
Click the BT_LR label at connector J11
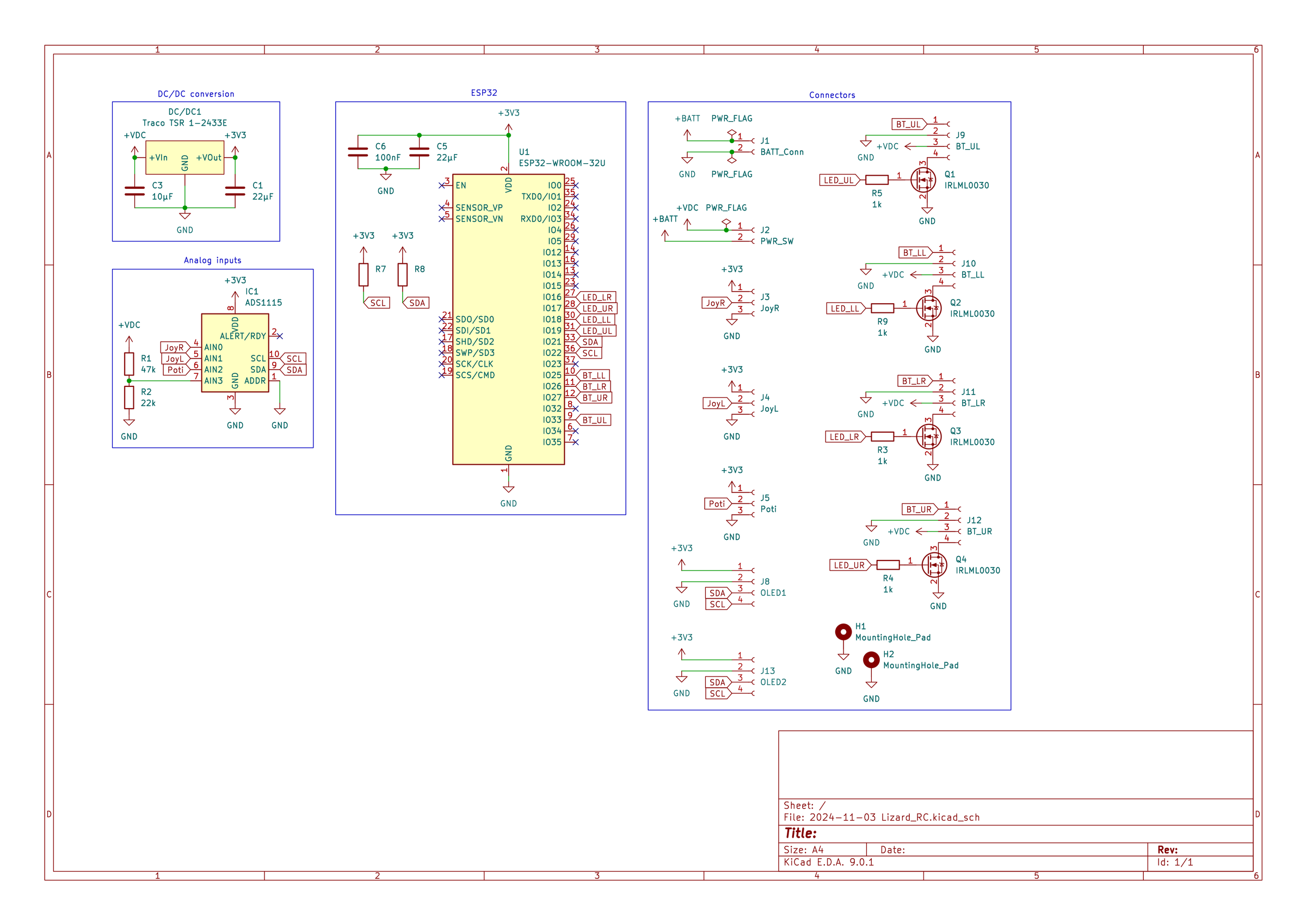click(915, 380)
